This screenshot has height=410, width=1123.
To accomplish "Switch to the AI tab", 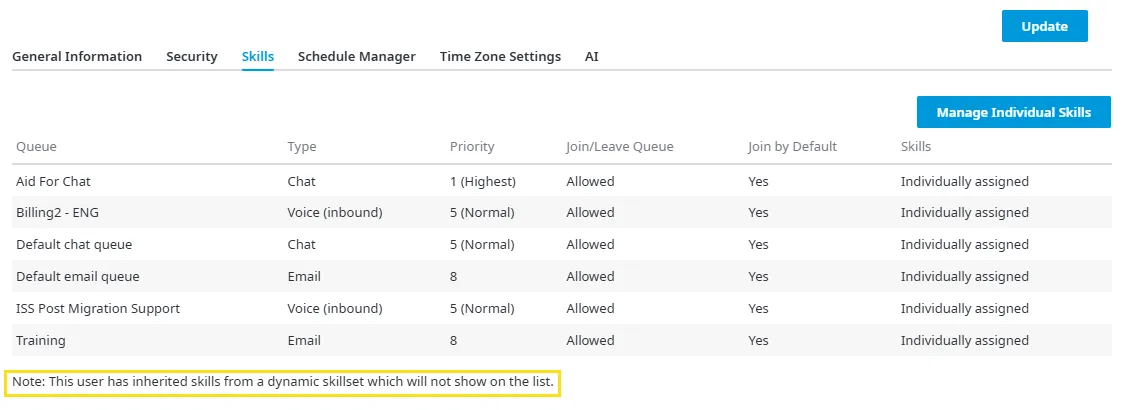I will 592,56.
